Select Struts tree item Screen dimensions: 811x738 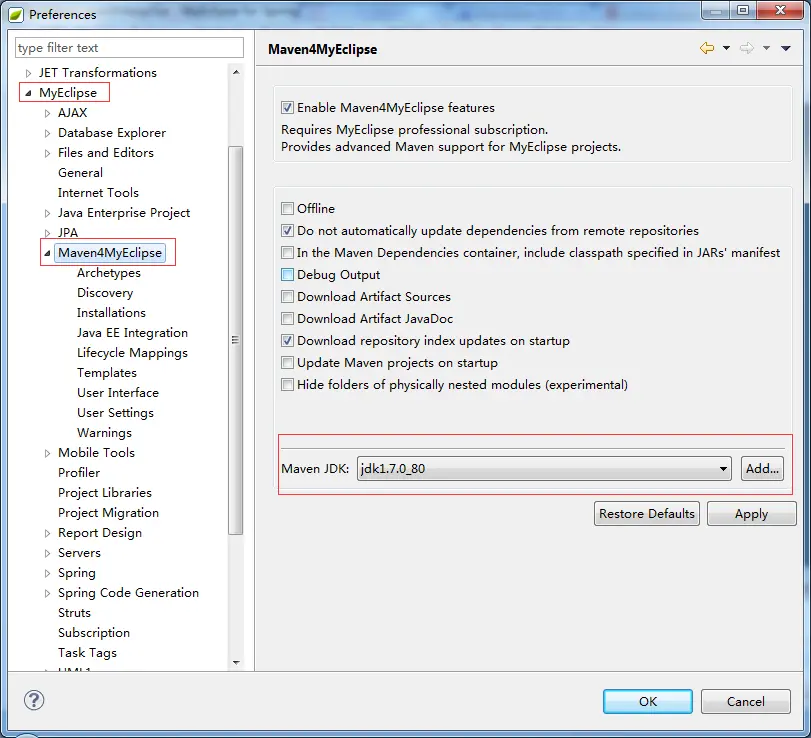74,613
